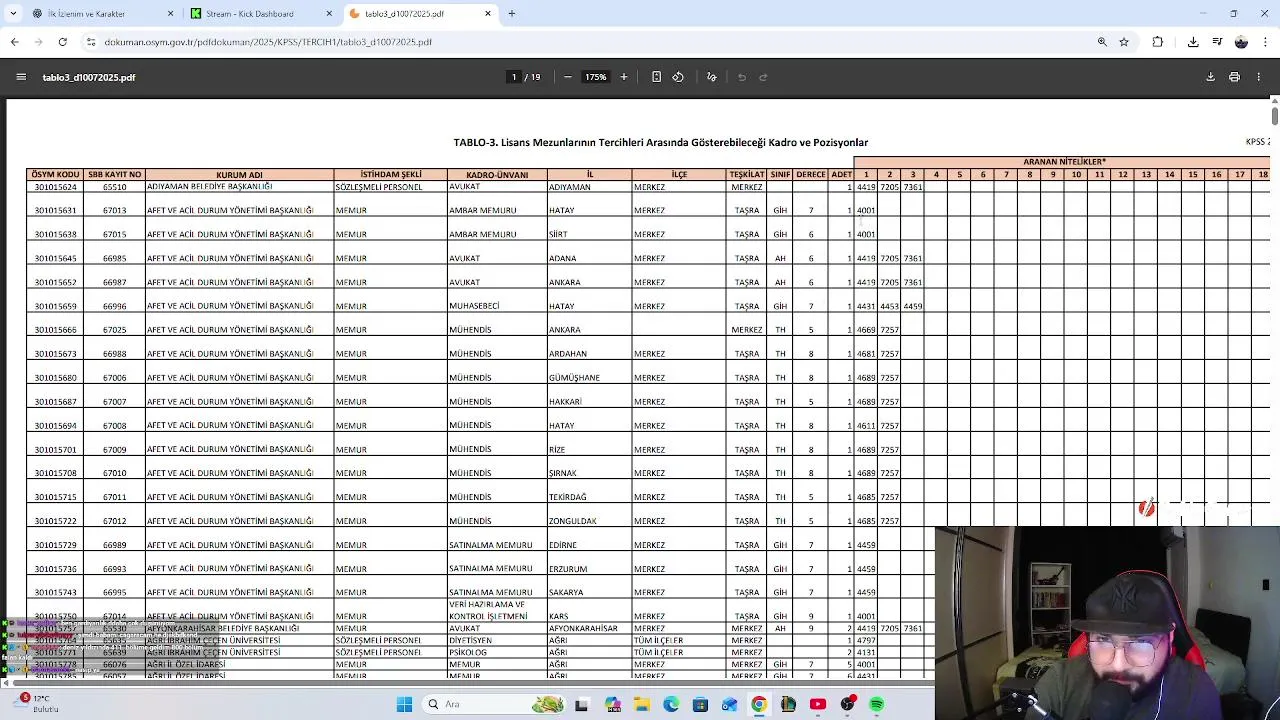The image size is (1280, 720).
Task: Click SBB record number 67025
Action: click(114, 330)
